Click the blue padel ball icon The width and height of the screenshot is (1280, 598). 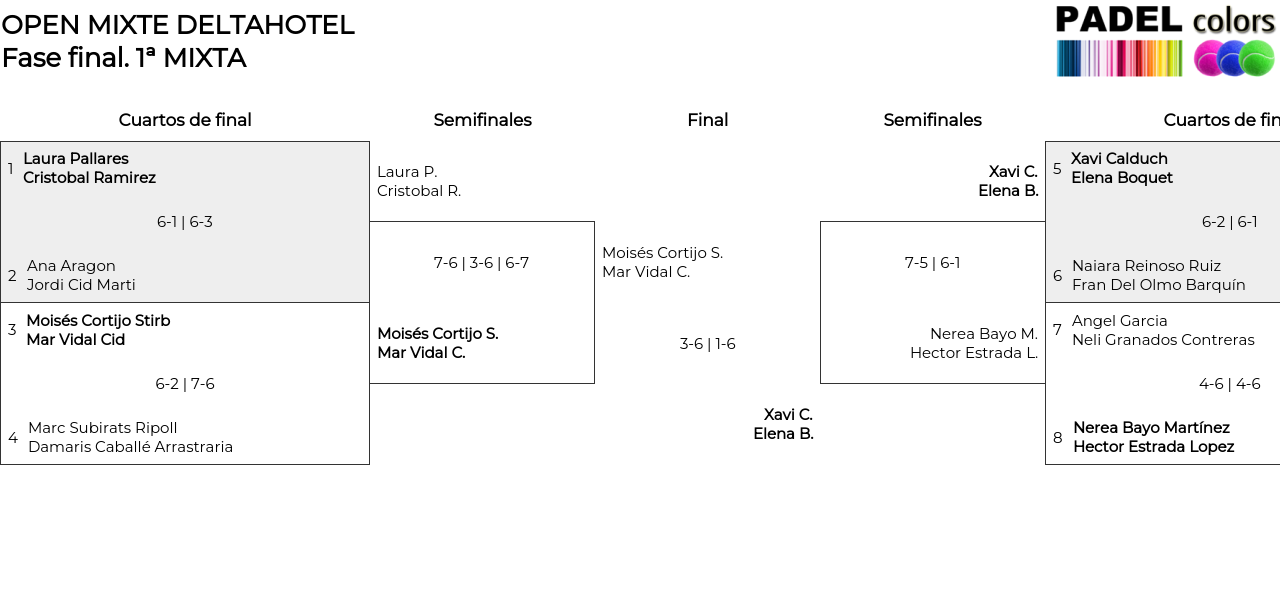pyautogui.click(x=1233, y=59)
